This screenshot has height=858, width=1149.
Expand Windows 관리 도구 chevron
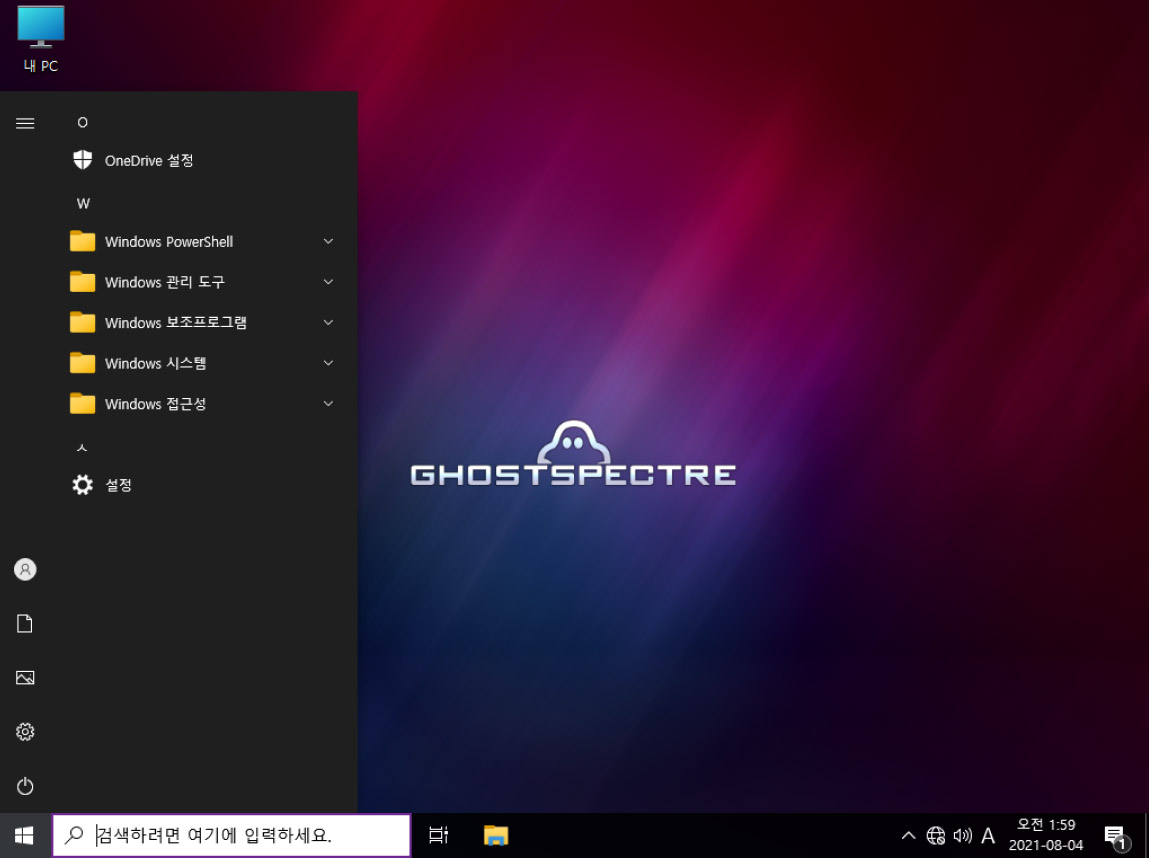pos(328,281)
